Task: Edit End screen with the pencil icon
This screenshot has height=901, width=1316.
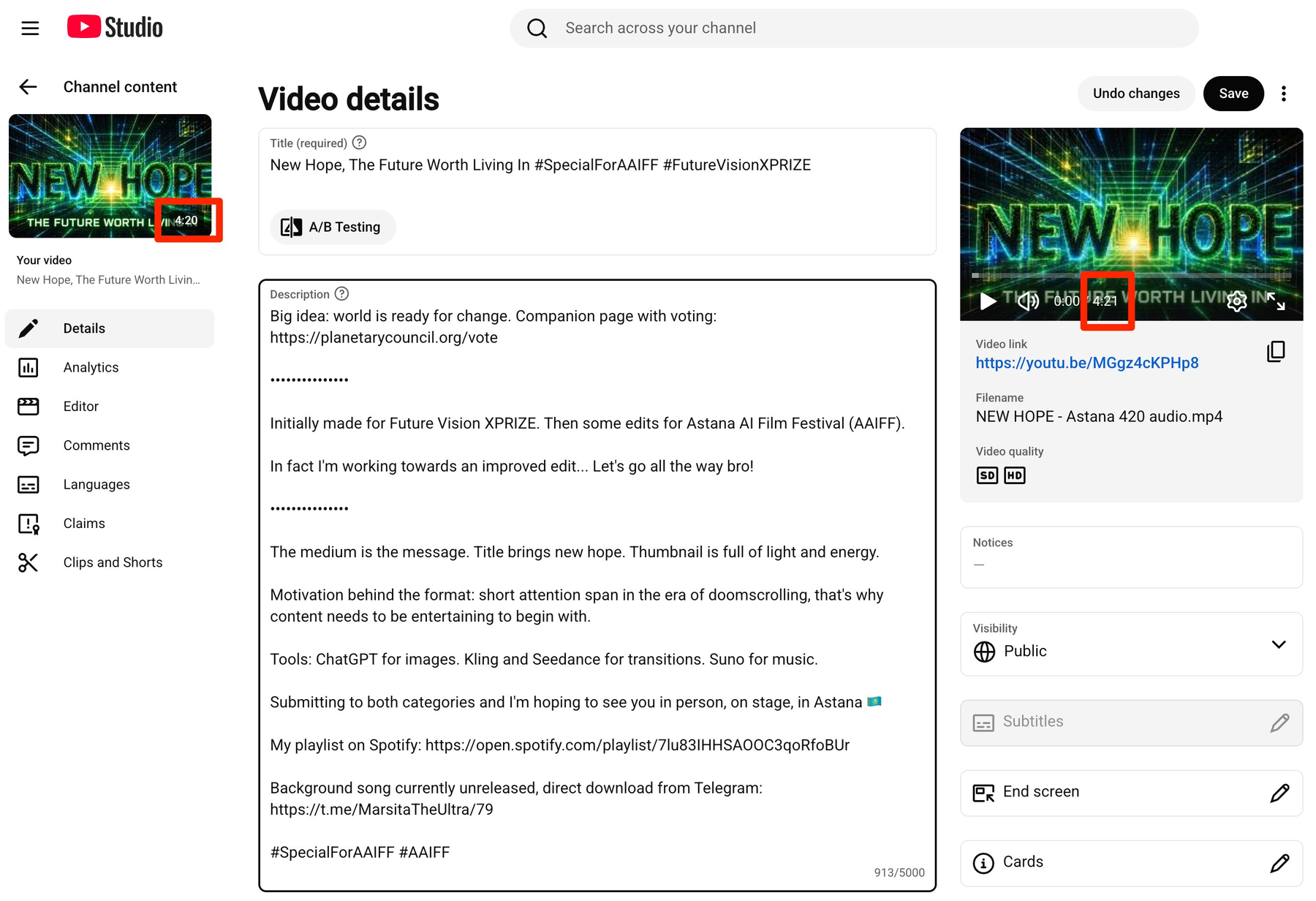Action: [1279, 793]
